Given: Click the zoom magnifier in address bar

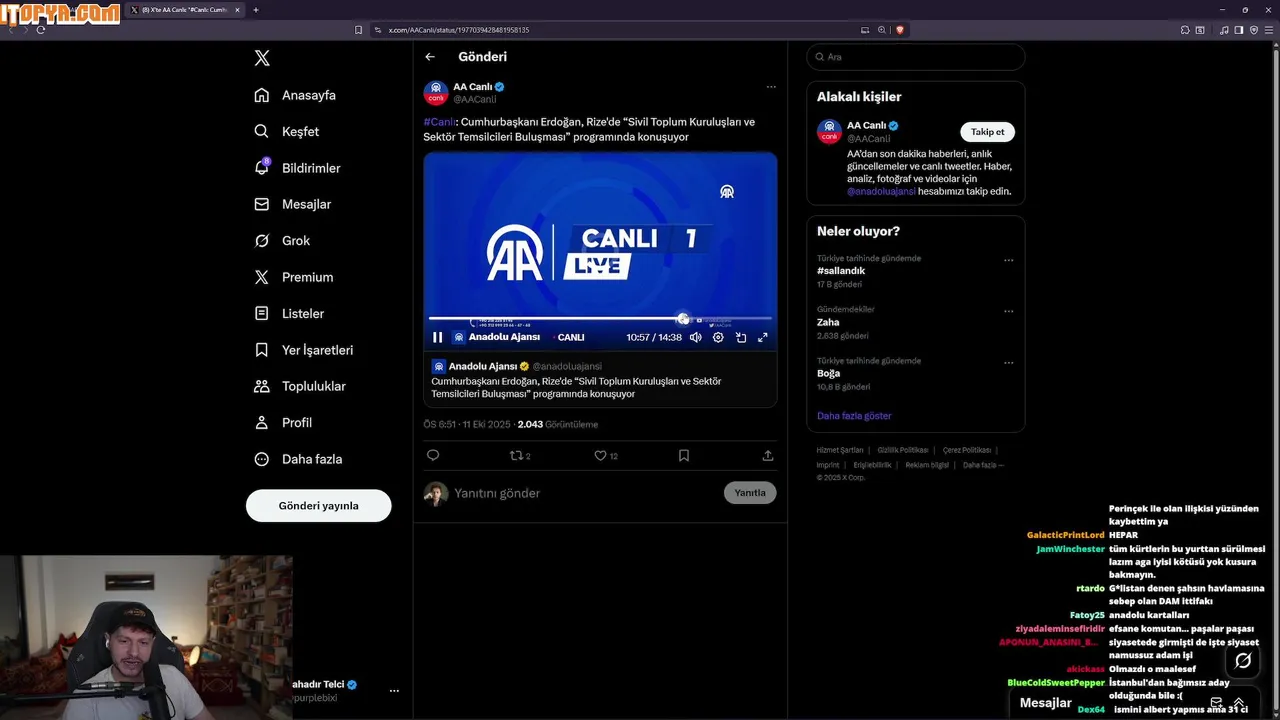Looking at the screenshot, I should (882, 30).
